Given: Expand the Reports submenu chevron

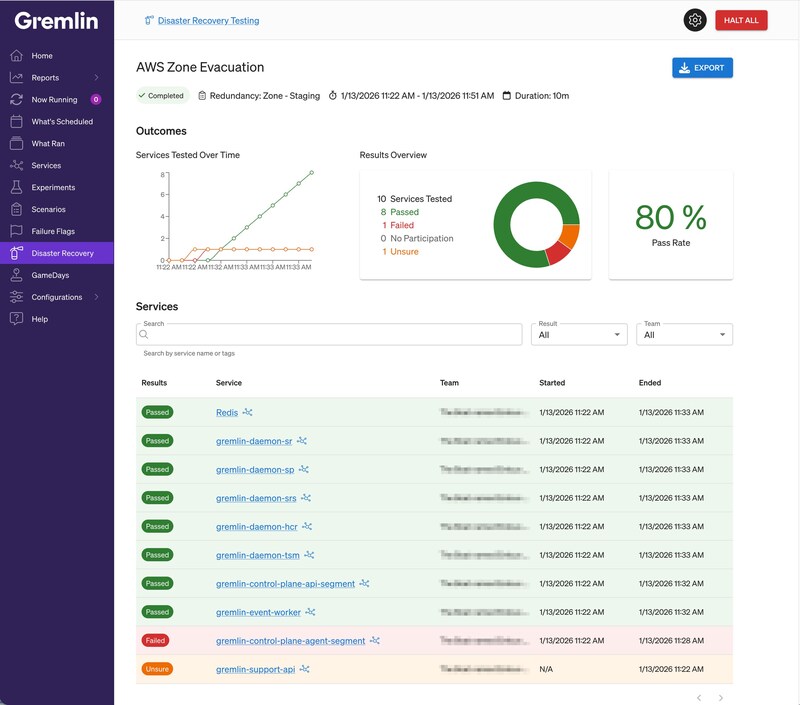Looking at the screenshot, I should click(97, 78).
